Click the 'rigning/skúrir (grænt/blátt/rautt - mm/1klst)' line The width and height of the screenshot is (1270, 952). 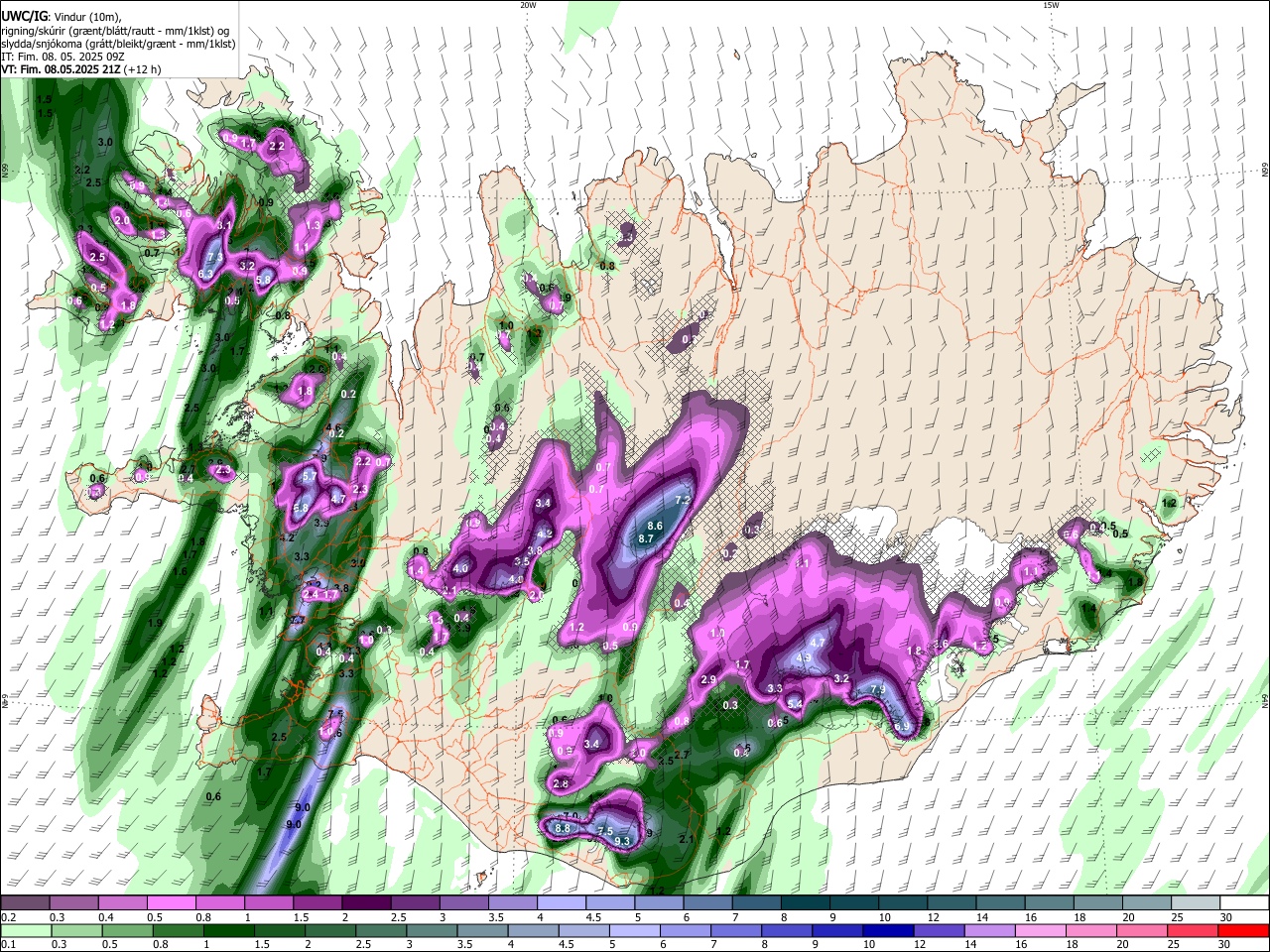pyautogui.click(x=117, y=30)
